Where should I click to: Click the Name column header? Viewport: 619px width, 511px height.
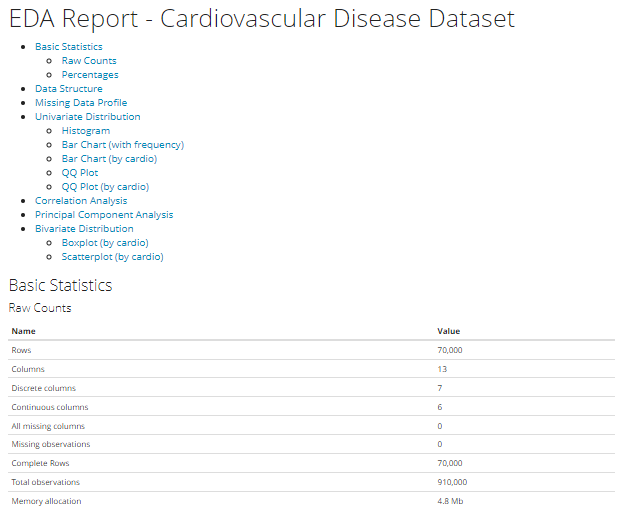click(x=23, y=331)
